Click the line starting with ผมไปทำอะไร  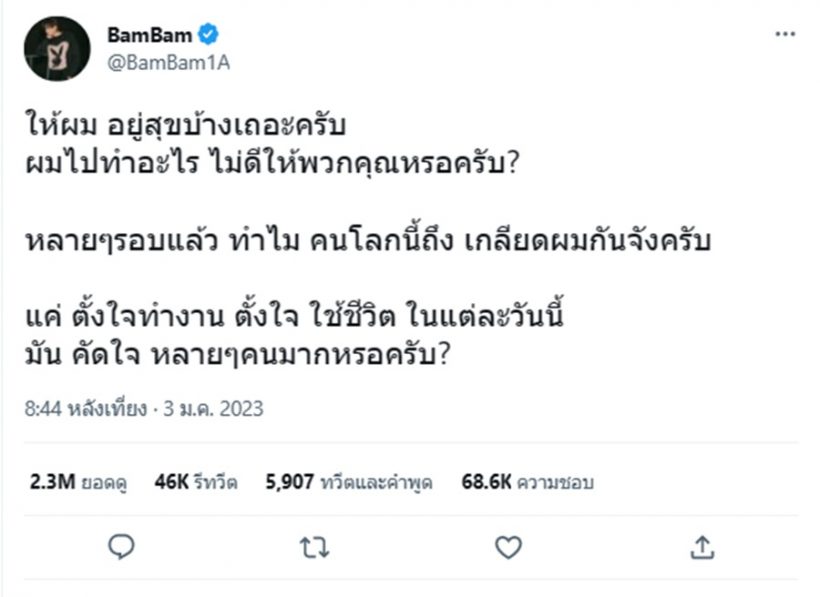[x=270, y=163]
